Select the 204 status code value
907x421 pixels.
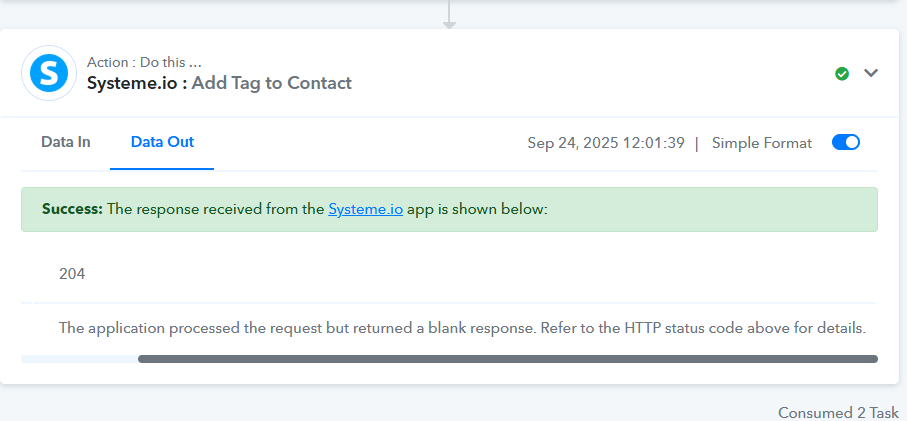[x=72, y=274]
